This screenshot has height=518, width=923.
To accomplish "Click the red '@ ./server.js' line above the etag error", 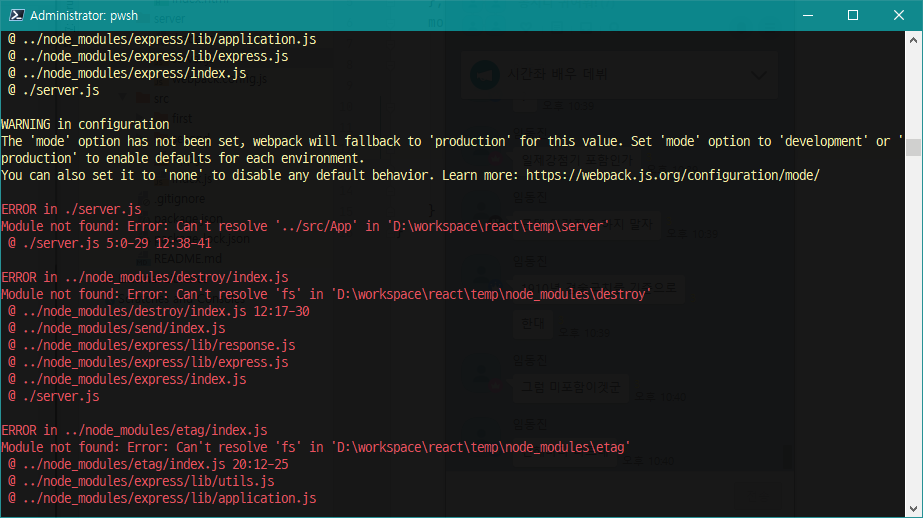I will coord(54,396).
